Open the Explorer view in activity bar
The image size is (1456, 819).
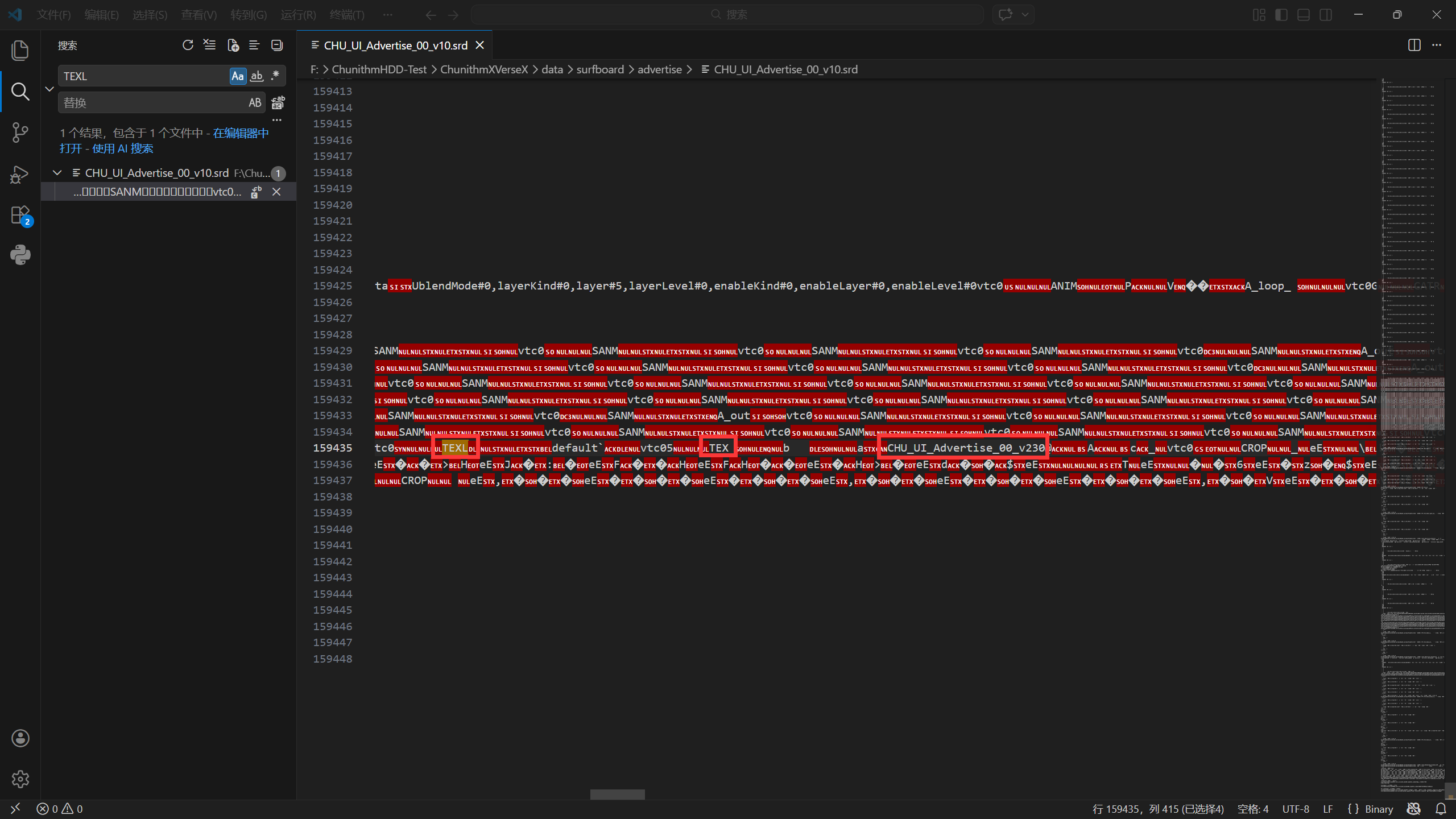20,51
